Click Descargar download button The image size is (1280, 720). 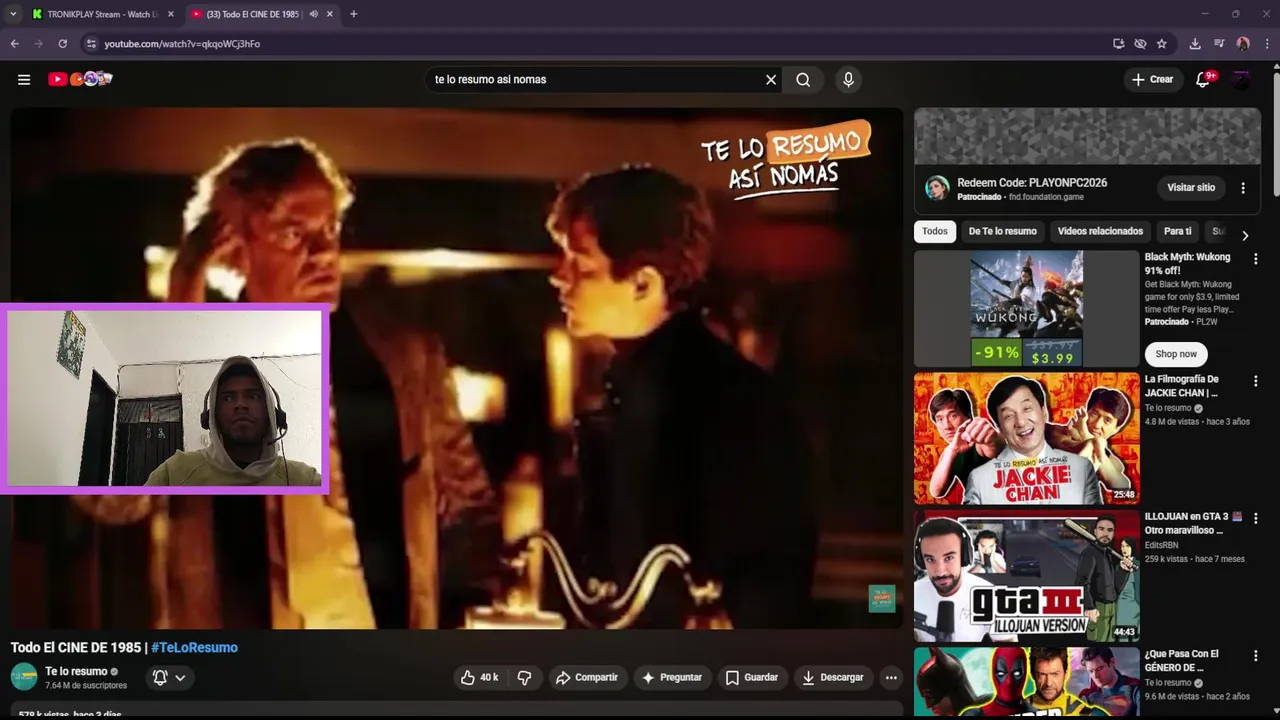point(832,677)
